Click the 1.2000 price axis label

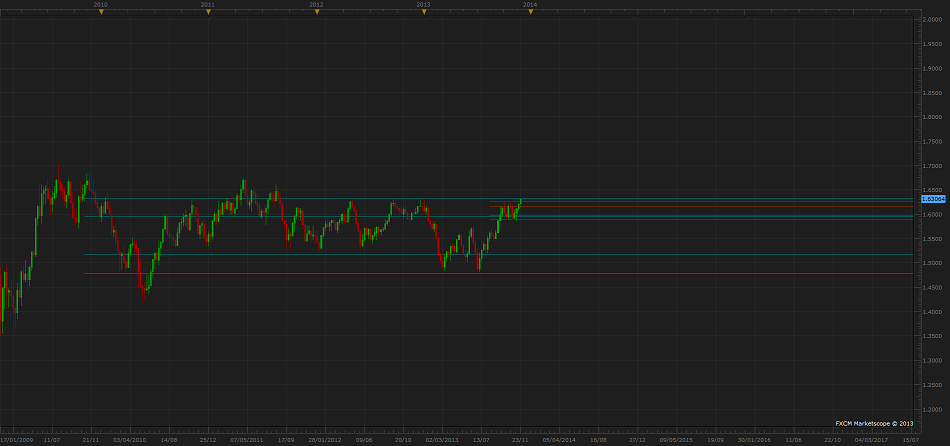click(x=931, y=409)
